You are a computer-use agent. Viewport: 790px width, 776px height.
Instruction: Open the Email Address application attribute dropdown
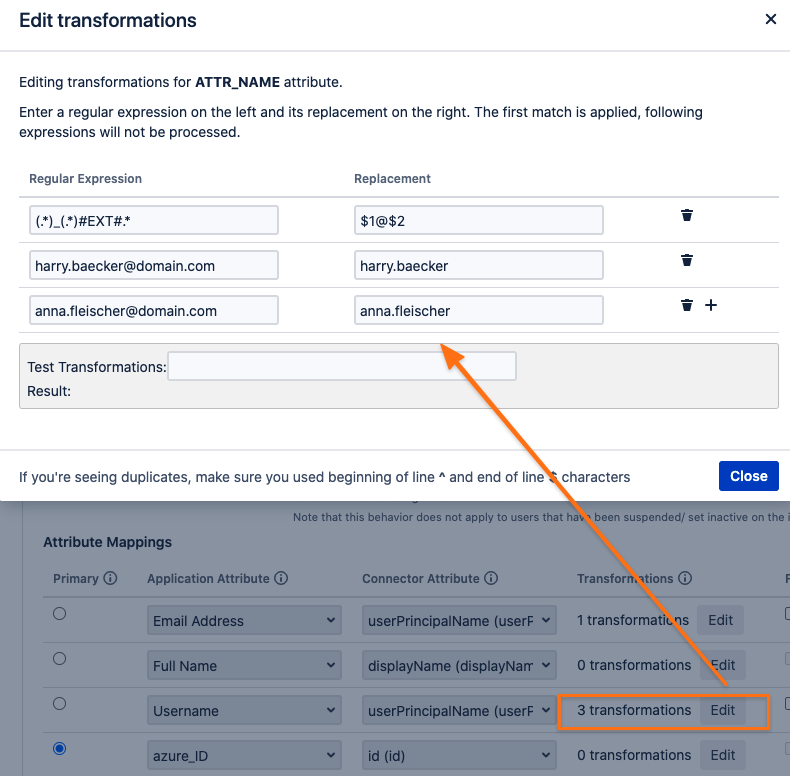(244, 620)
